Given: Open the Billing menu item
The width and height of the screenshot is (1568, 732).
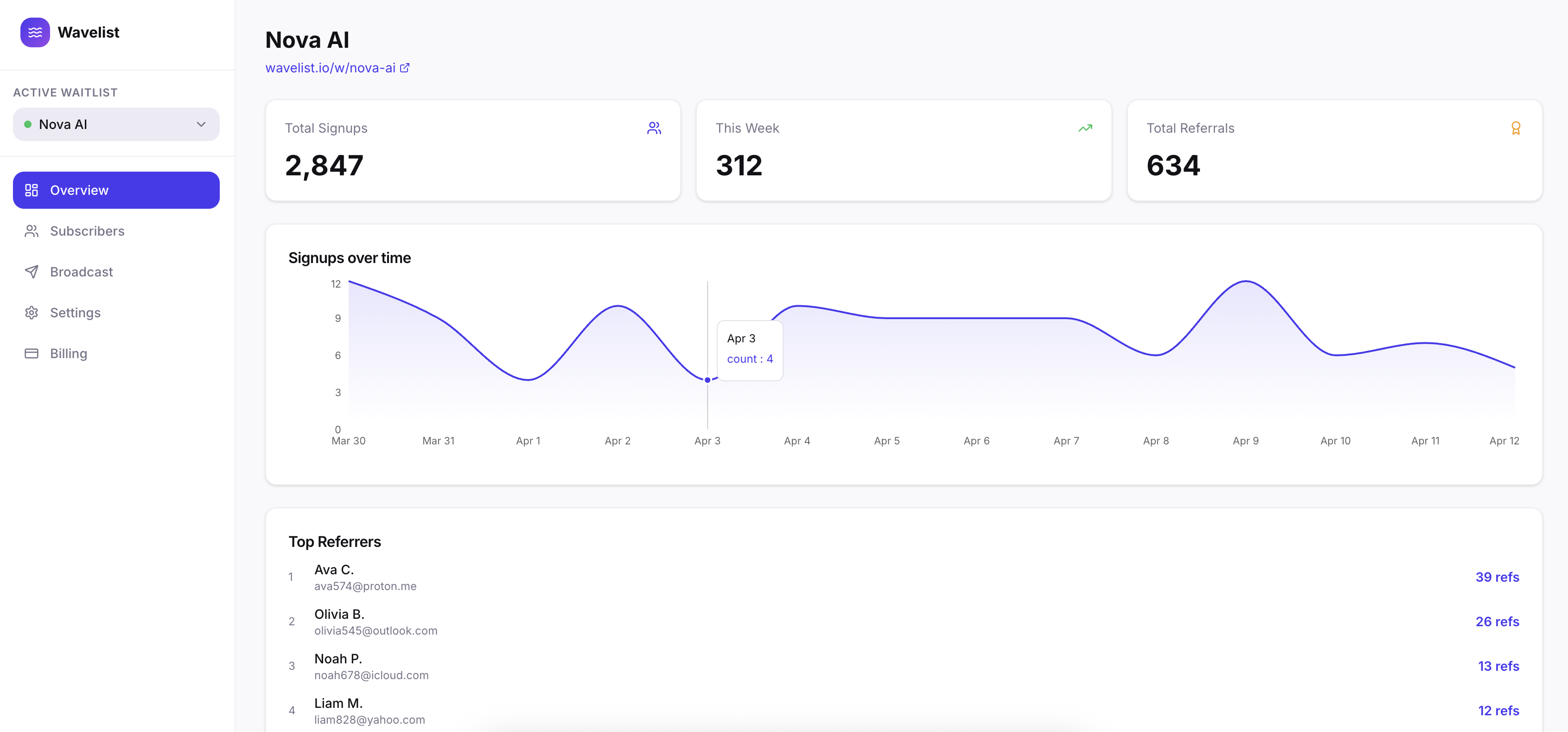Looking at the screenshot, I should [x=68, y=353].
